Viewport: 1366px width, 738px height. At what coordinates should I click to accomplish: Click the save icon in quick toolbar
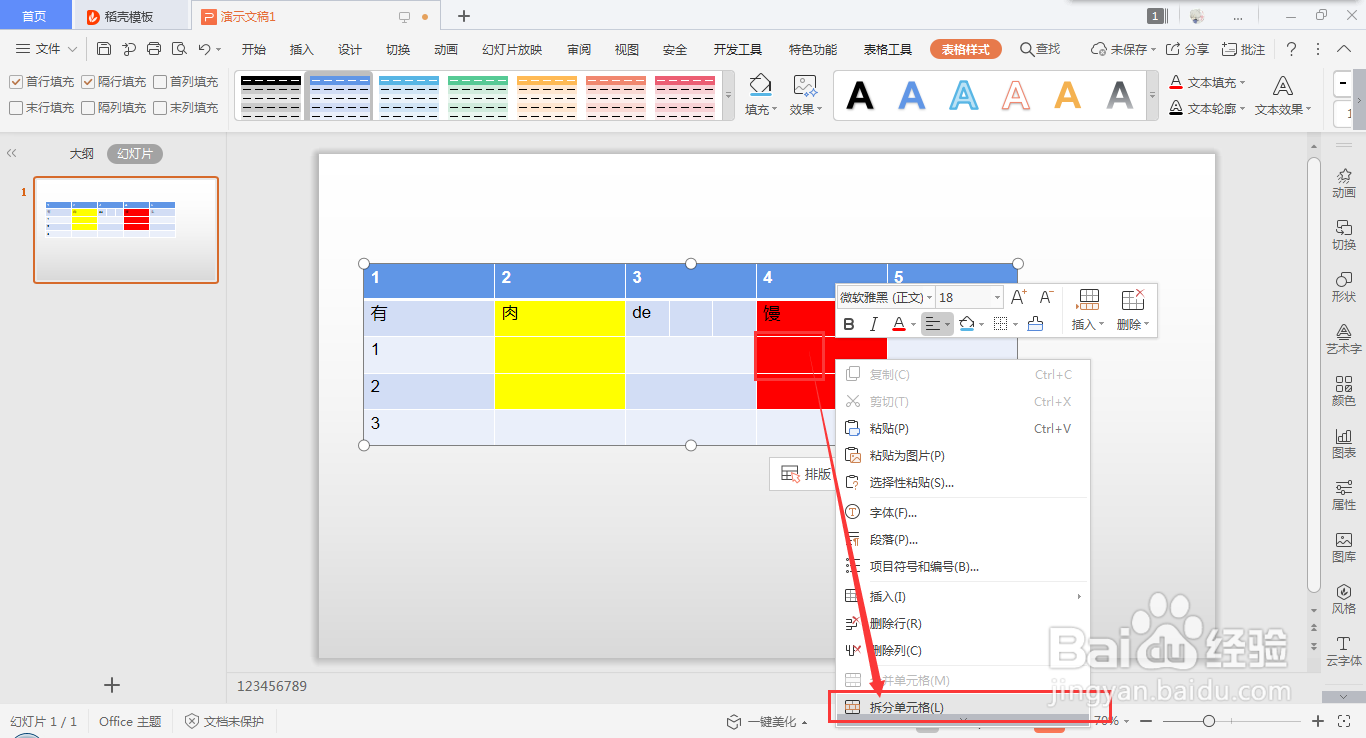coord(104,49)
